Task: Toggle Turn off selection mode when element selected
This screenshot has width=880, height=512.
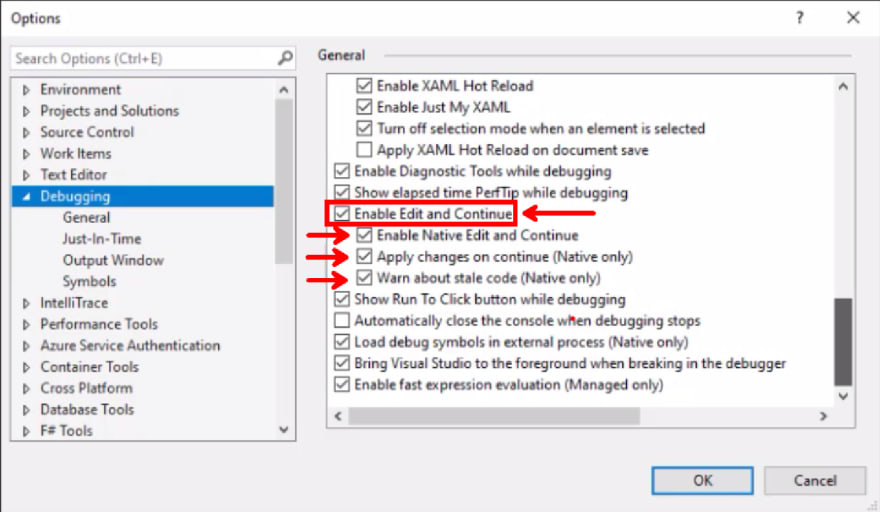Action: 364,129
